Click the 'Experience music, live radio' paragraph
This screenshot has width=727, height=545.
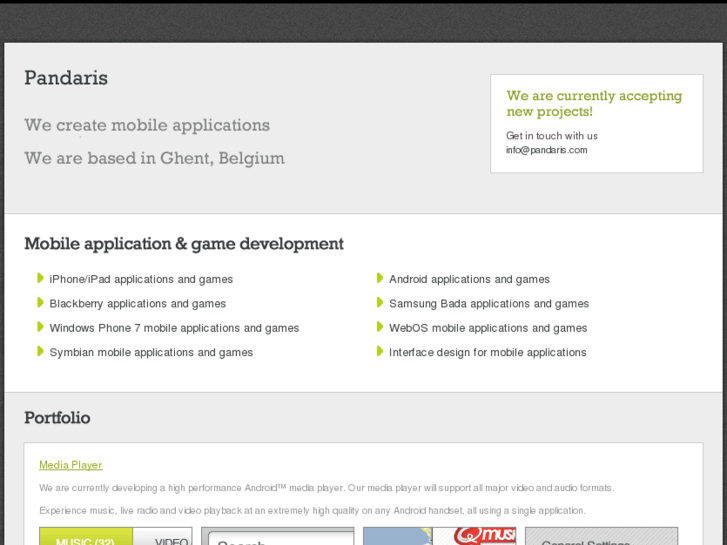click(x=312, y=511)
